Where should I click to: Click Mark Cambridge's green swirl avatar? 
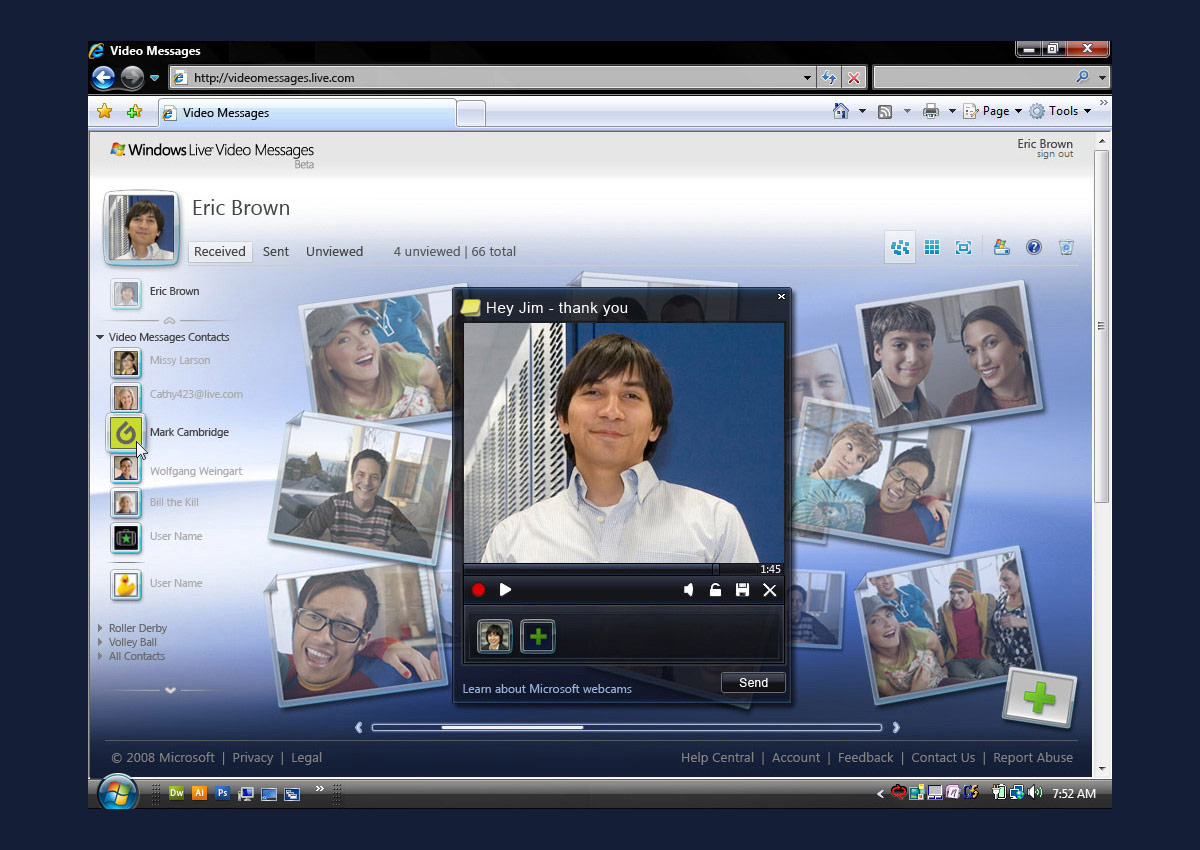click(x=126, y=433)
